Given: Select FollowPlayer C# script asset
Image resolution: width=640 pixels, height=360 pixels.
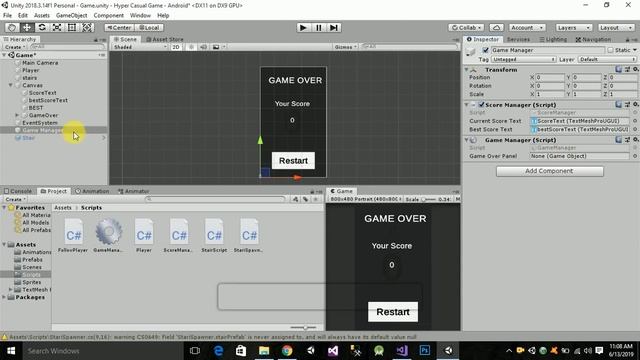Looking at the screenshot, I should click(73, 236).
